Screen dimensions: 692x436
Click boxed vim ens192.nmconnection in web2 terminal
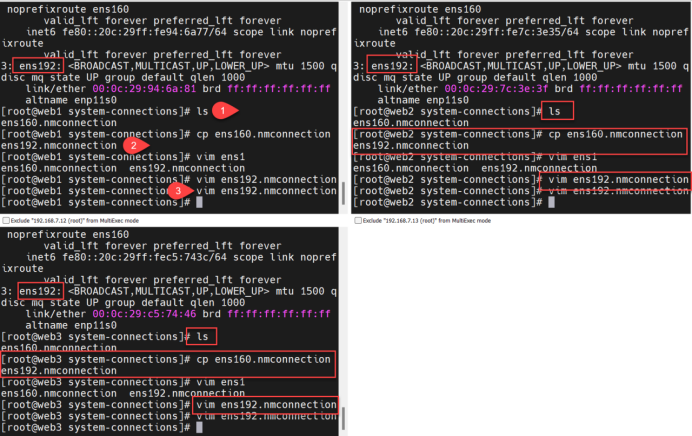617,181
